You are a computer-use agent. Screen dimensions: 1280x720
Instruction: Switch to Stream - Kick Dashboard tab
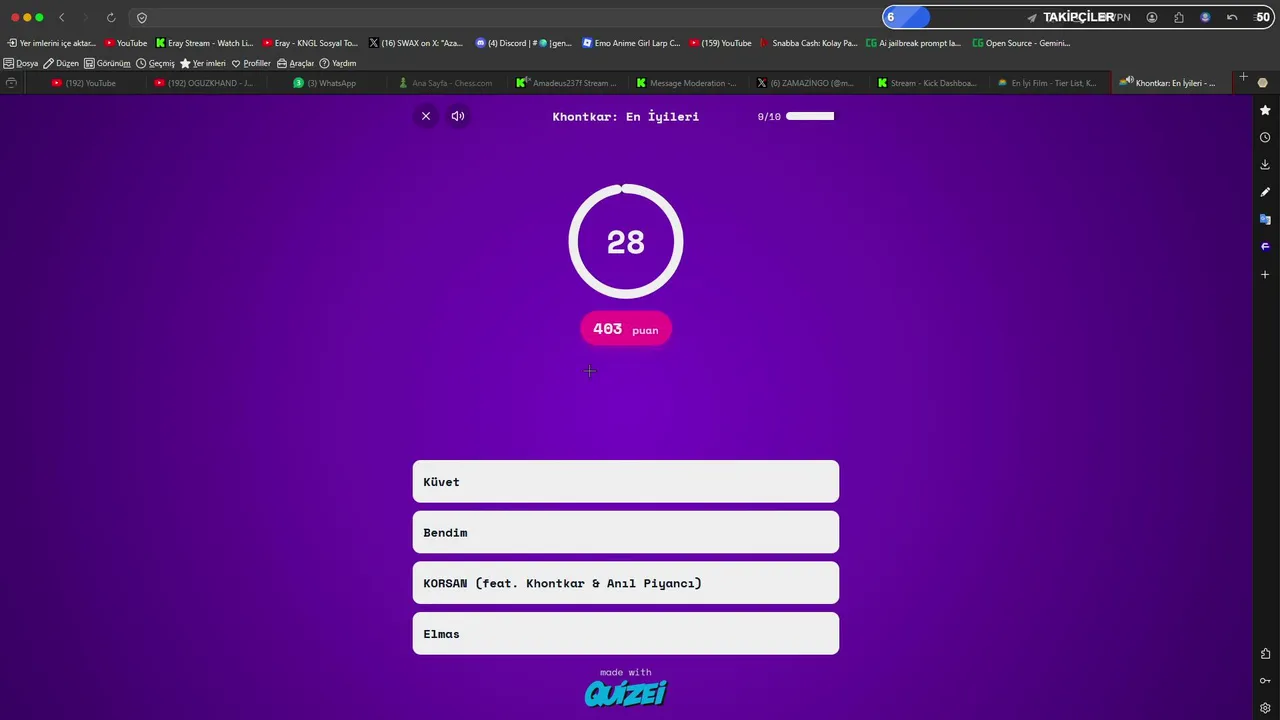click(927, 83)
